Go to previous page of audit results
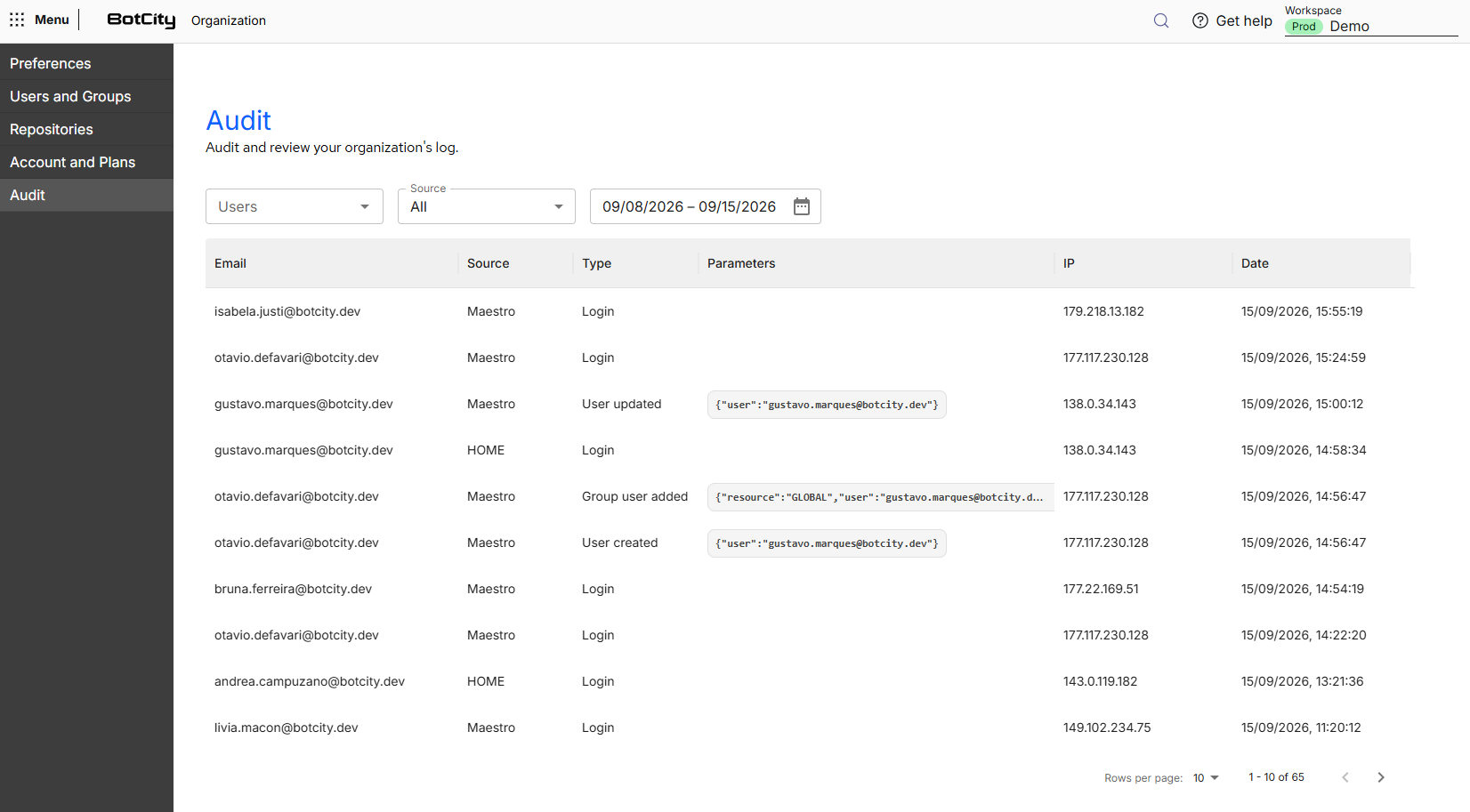 pos(1345,777)
